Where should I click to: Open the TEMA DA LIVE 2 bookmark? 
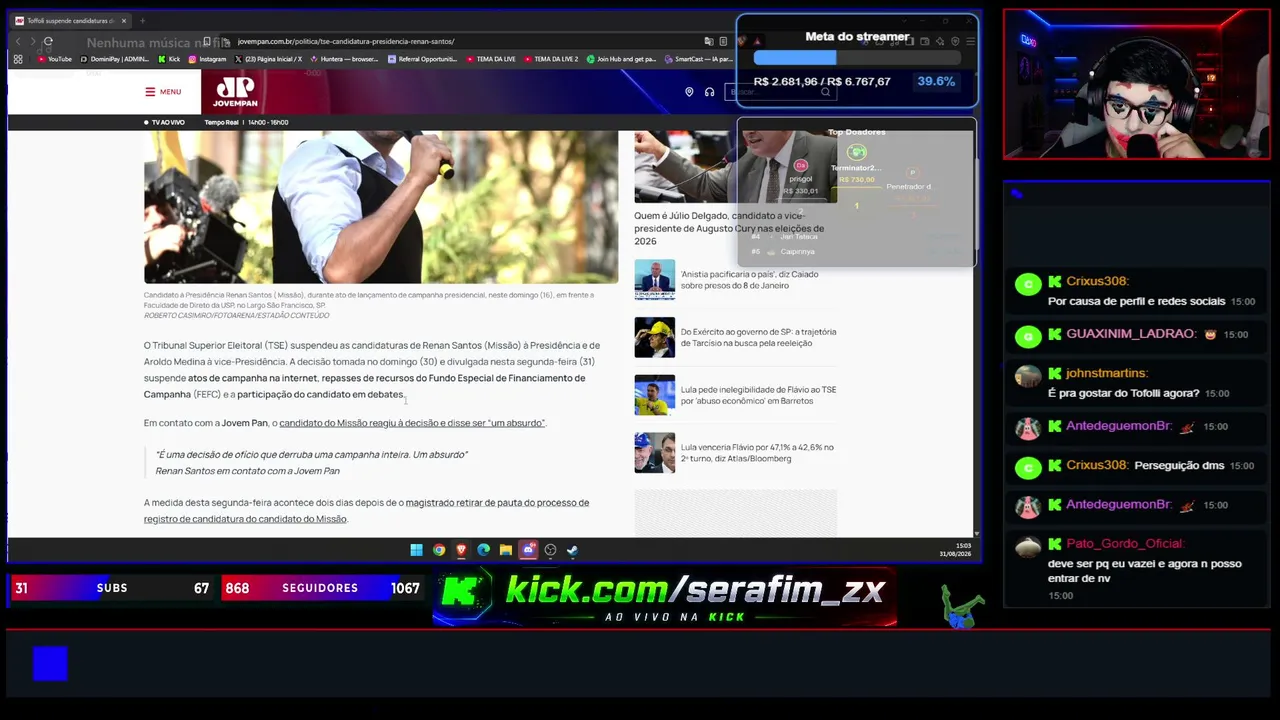coord(551,59)
